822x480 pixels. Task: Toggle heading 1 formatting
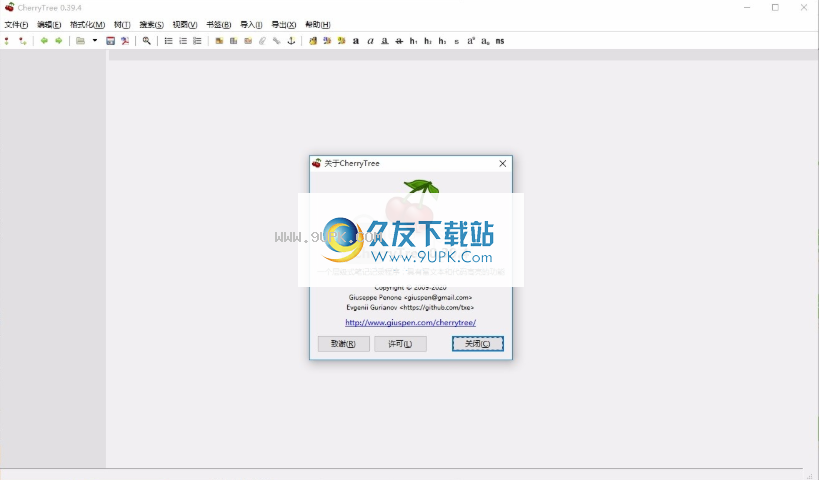(x=414, y=41)
